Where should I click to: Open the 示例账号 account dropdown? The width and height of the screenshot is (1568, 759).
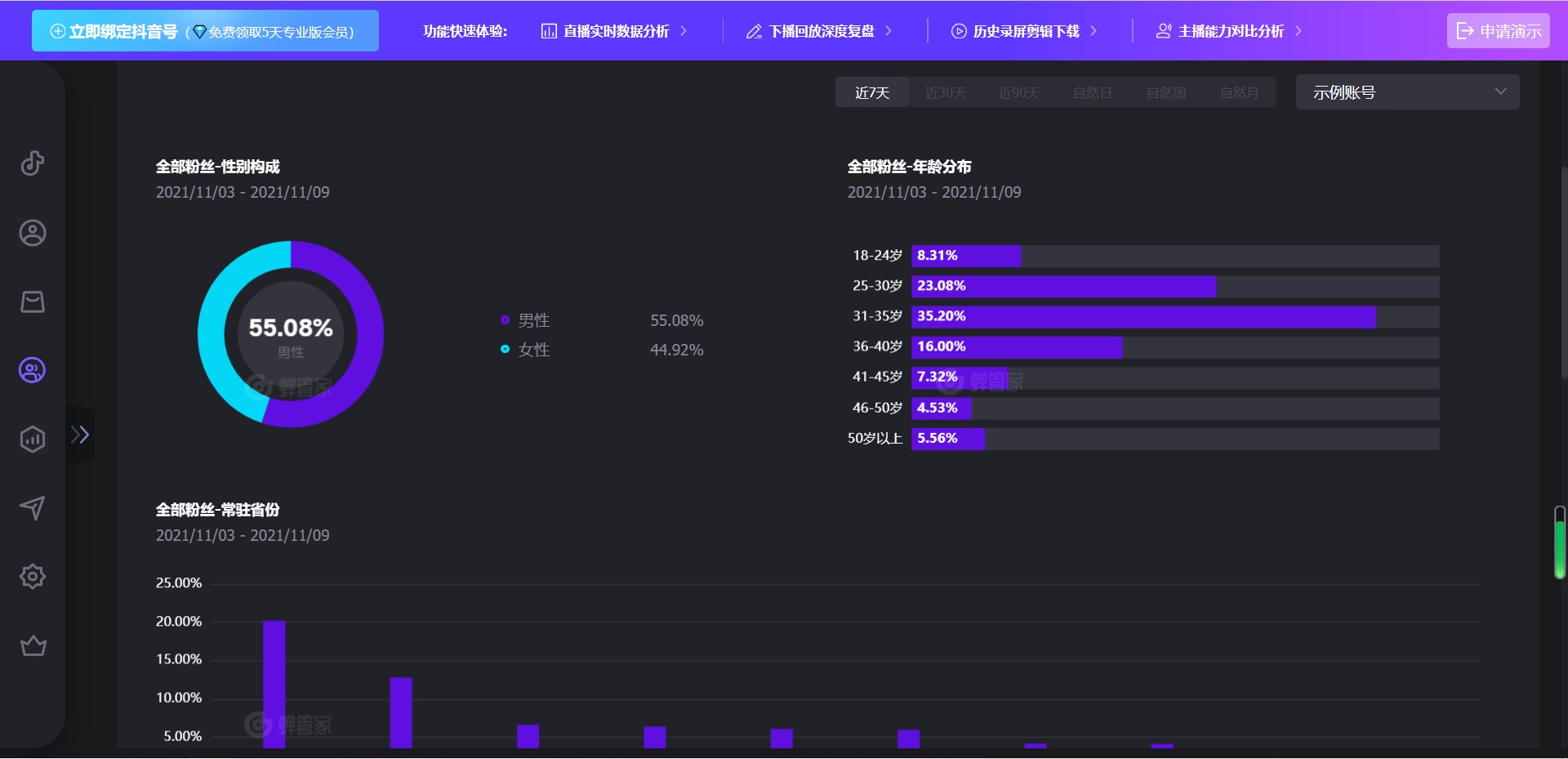pyautogui.click(x=1406, y=92)
